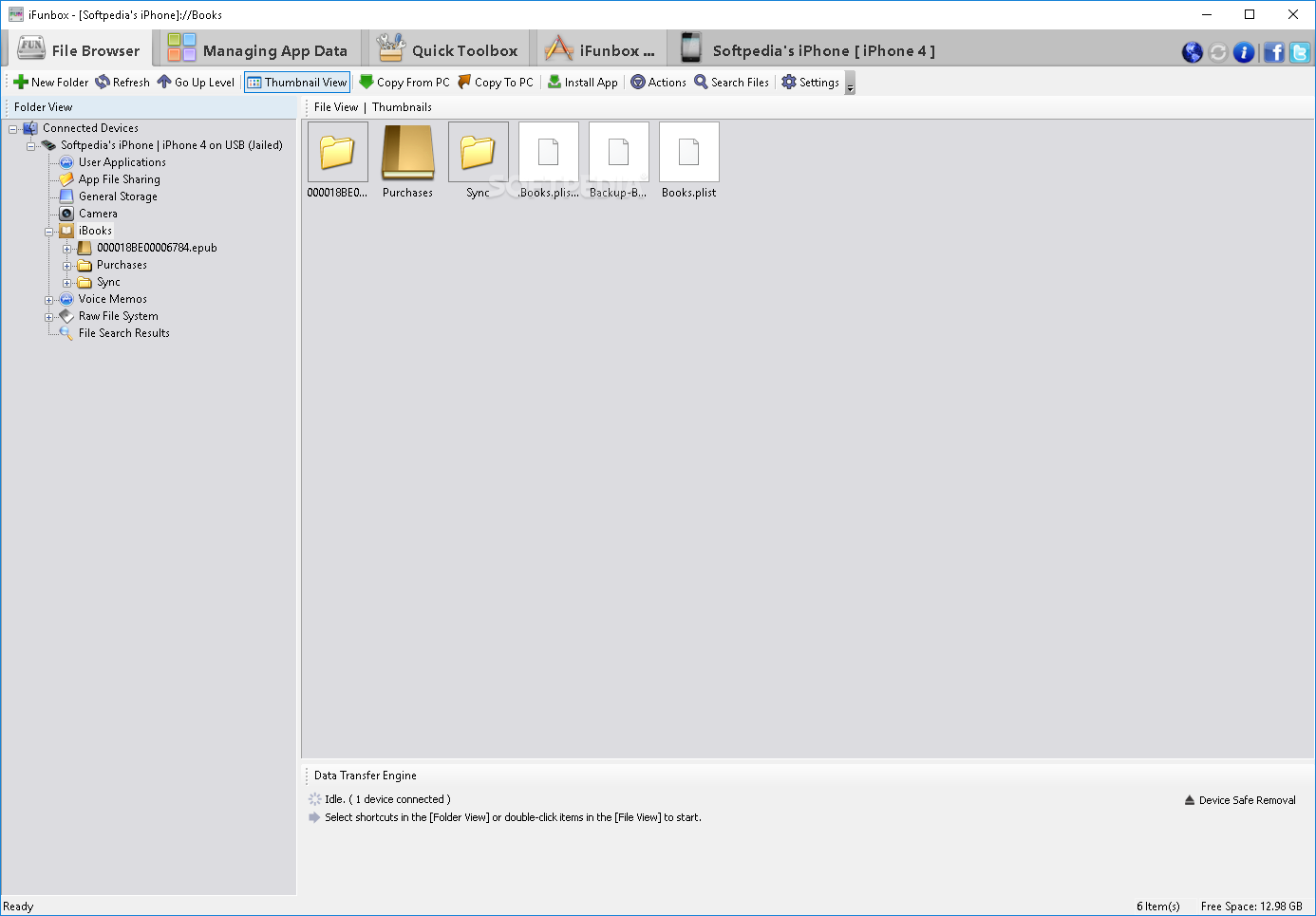
Task: Open the Facebook icon link
Action: (x=1274, y=52)
